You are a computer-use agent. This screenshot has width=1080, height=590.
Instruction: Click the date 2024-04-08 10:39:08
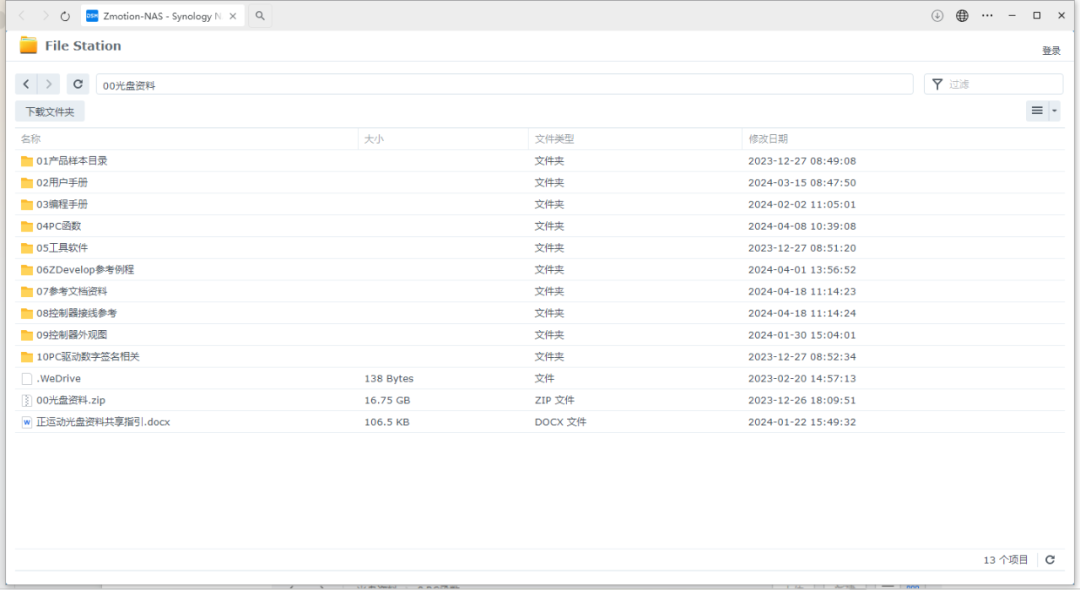pyautogui.click(x=802, y=226)
